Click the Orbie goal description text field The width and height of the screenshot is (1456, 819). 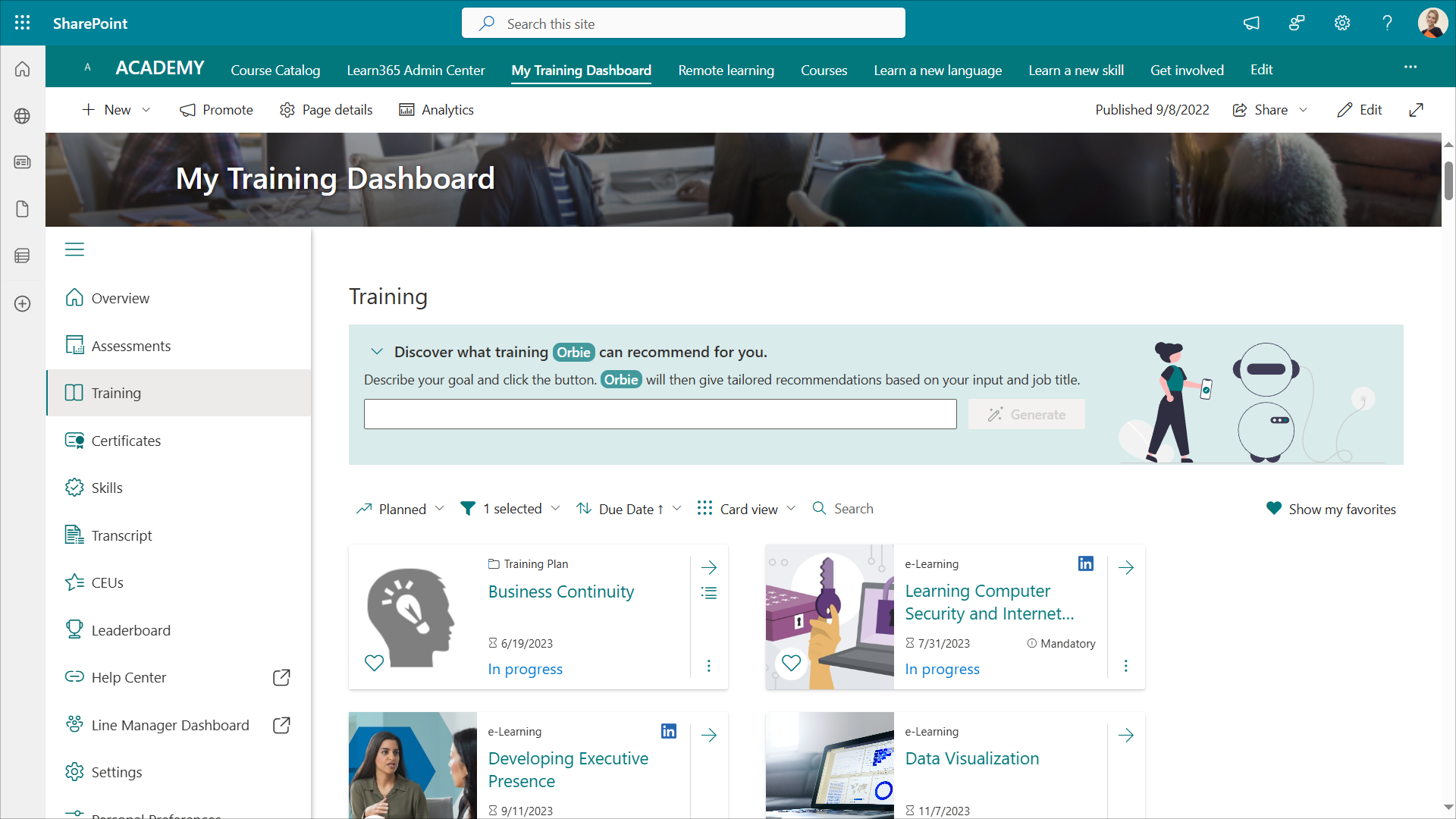coord(660,415)
